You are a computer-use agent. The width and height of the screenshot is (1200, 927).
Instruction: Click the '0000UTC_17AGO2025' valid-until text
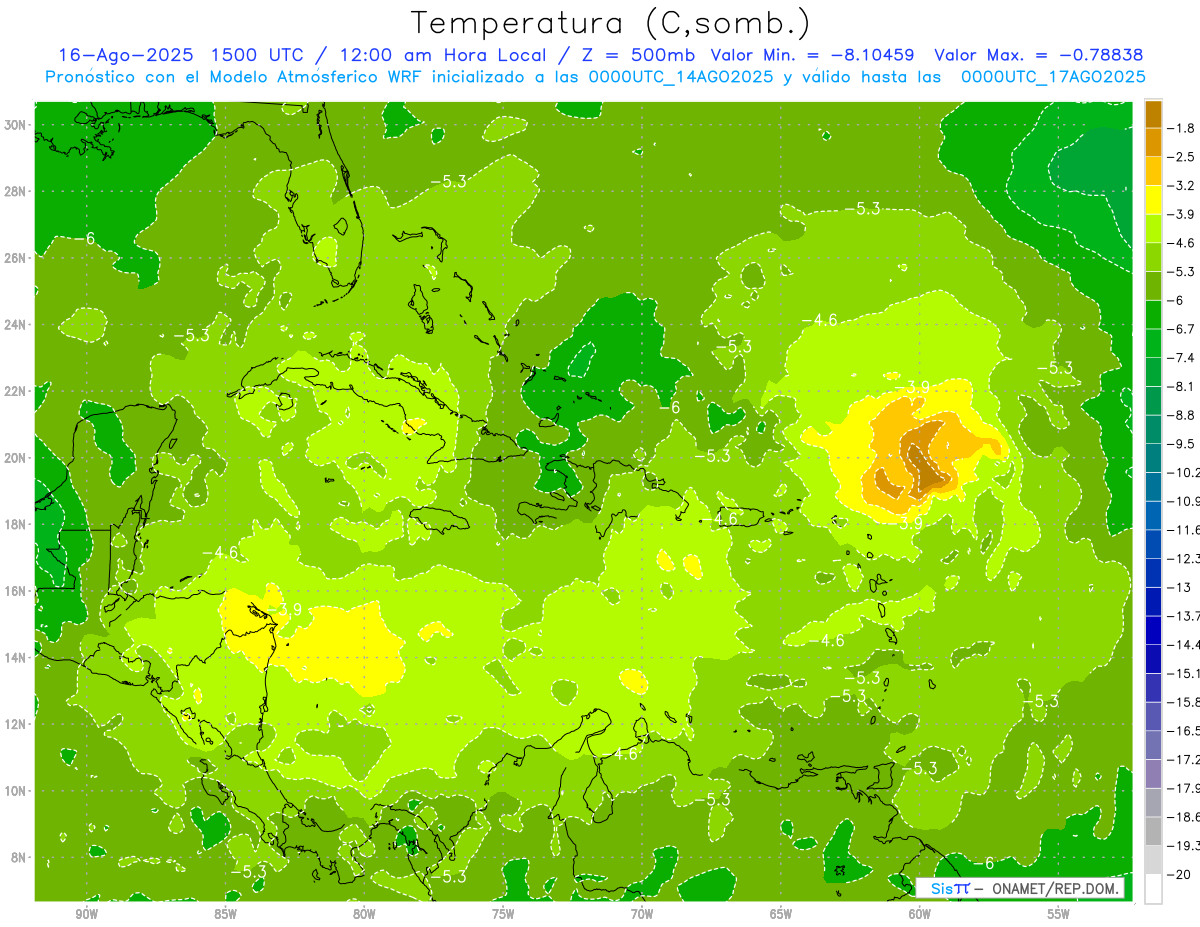(1053, 77)
